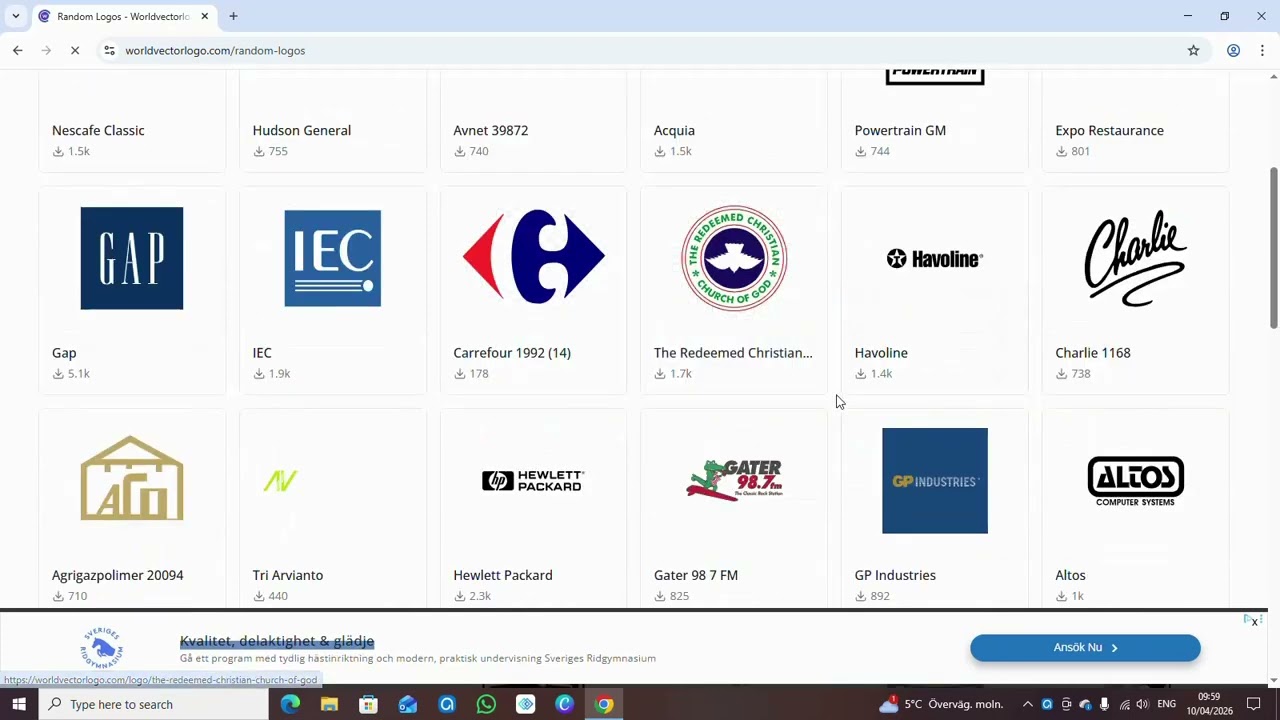Open the taskbar clock and date
This screenshot has height=720, width=1280.
tap(1209, 704)
